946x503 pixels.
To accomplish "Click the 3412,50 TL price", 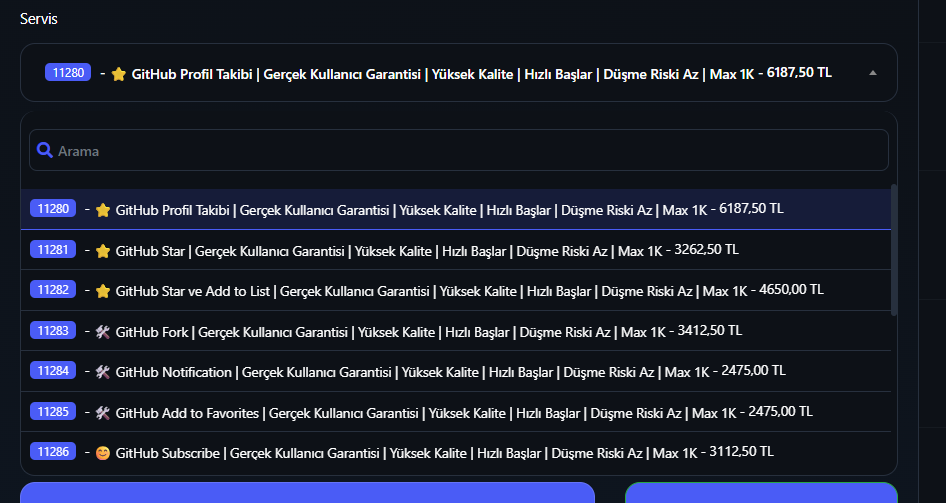I will [x=710, y=330].
